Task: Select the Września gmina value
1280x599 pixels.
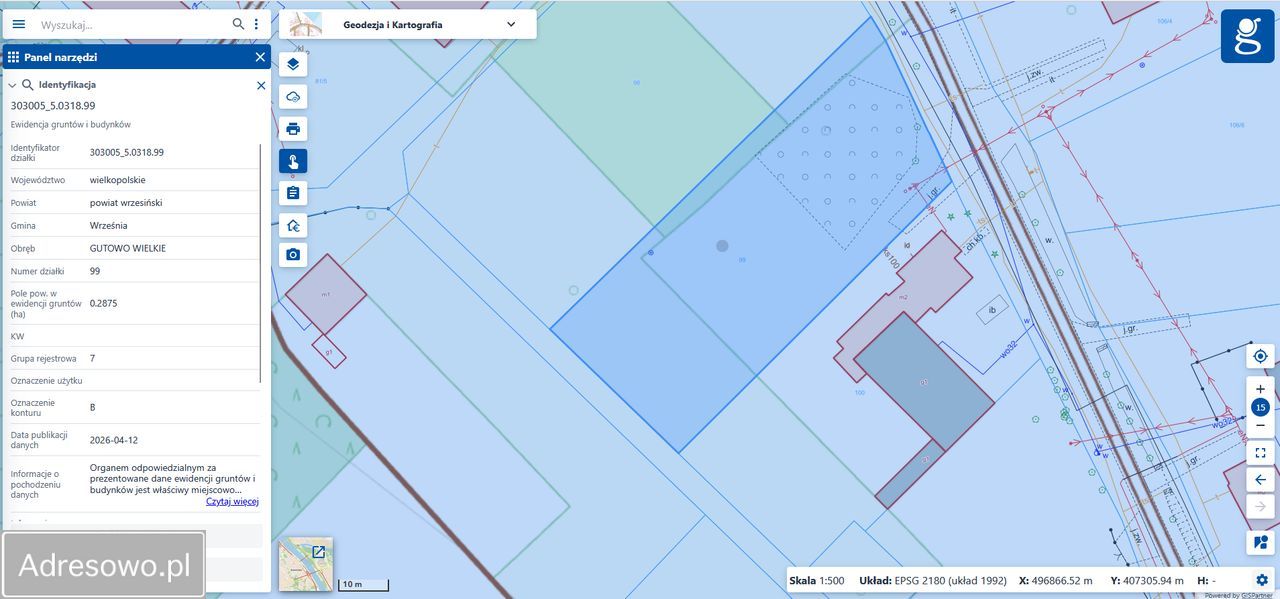Action: 108,226
